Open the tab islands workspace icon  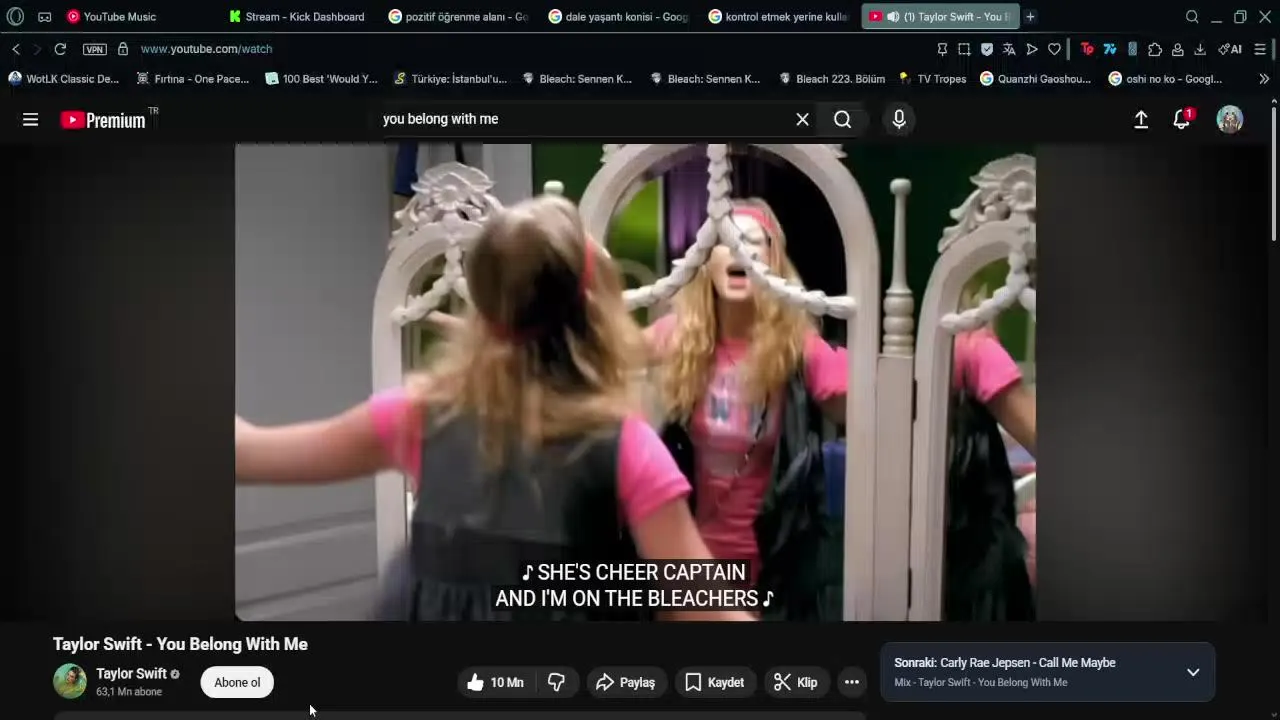coord(45,17)
